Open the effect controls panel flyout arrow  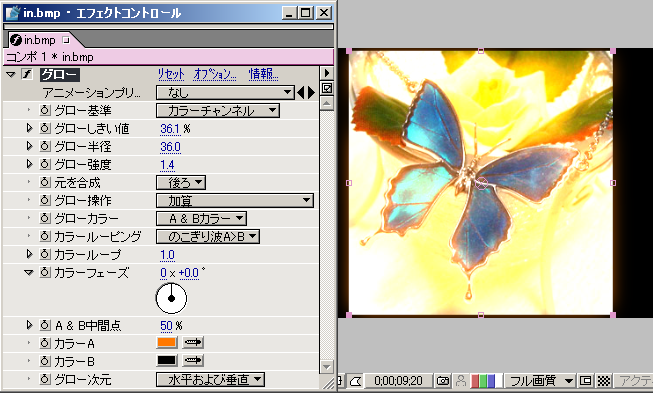(327, 73)
